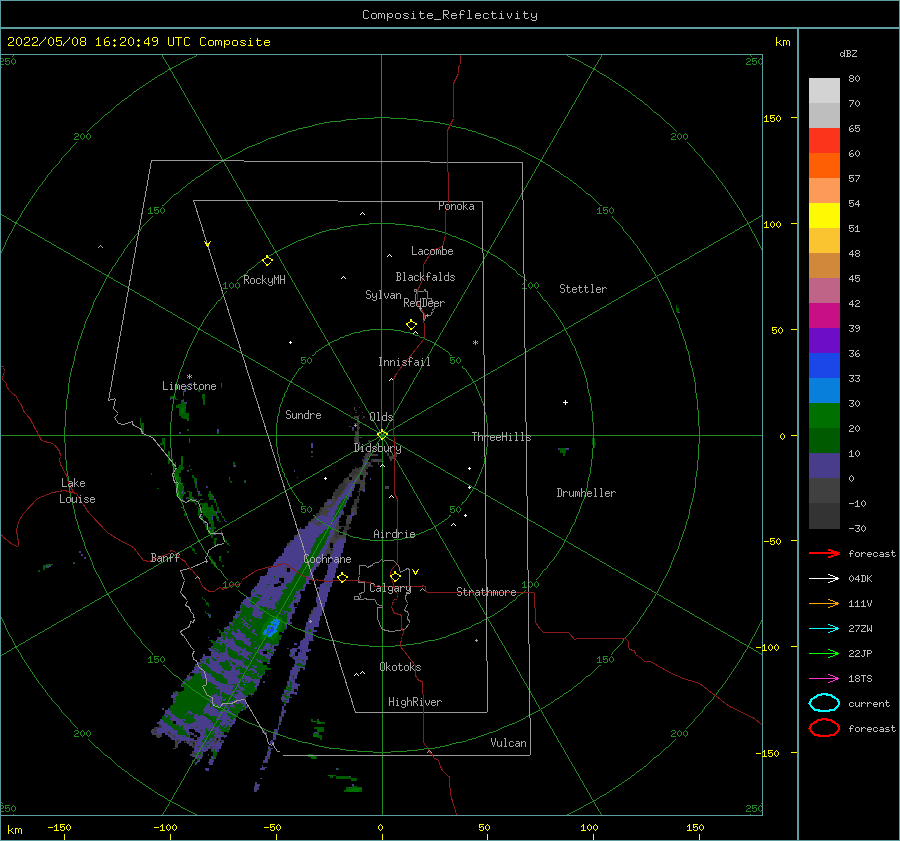
Task: Select the red forecast ellipse icon
Action: point(824,728)
